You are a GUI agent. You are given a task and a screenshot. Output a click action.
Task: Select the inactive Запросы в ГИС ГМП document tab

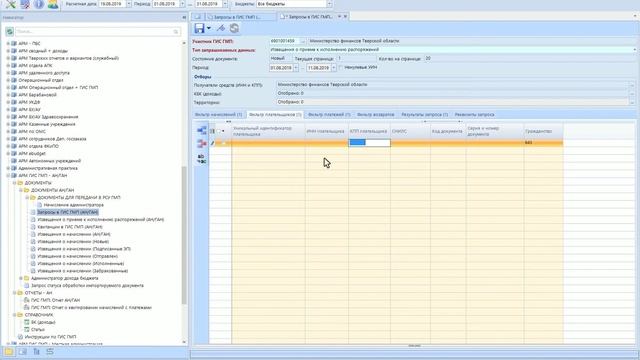coord(240,17)
